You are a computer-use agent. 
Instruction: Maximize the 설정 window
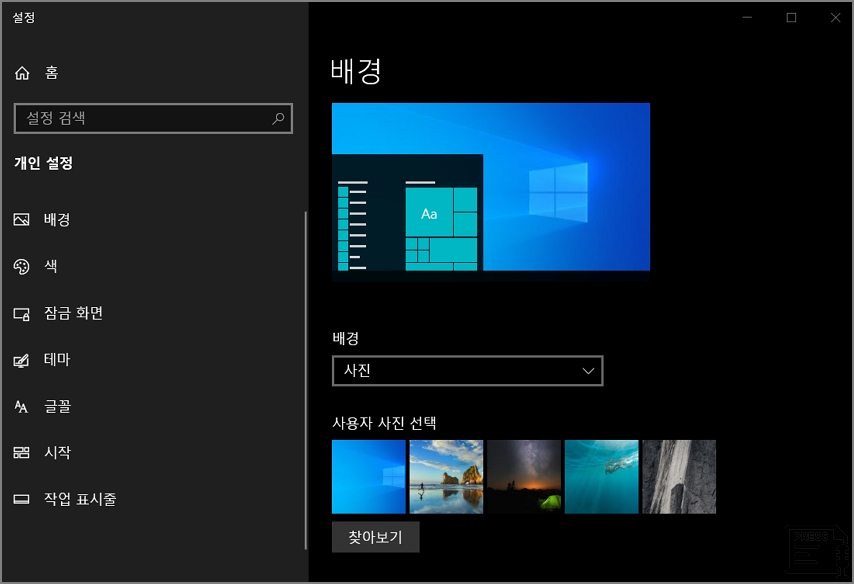coord(791,17)
